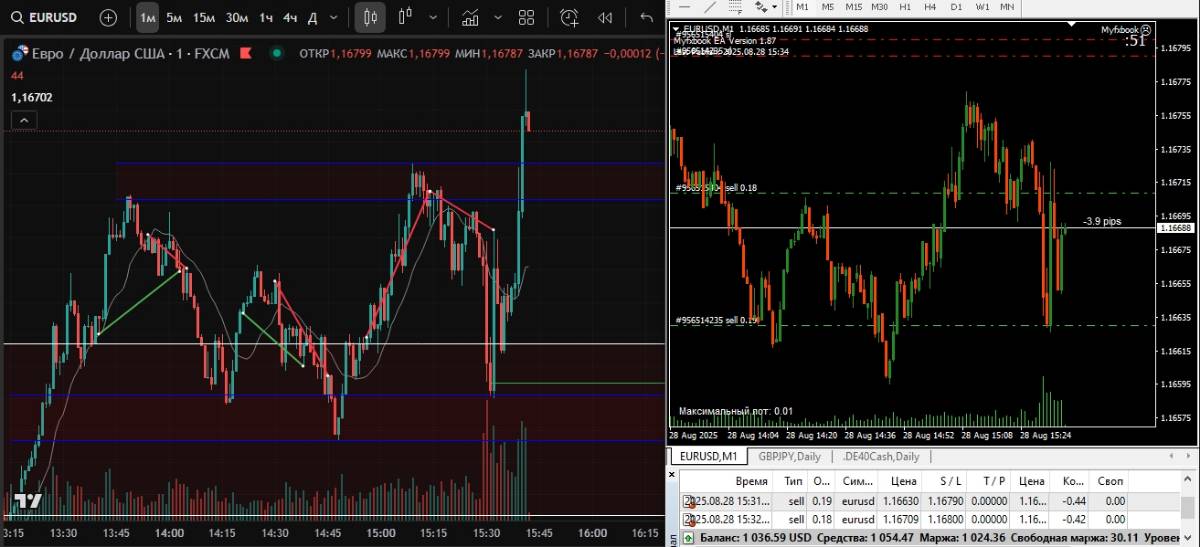This screenshot has height=547, width=1200.
Task: Expand the chart type dropdown arrow
Action: coord(432,17)
